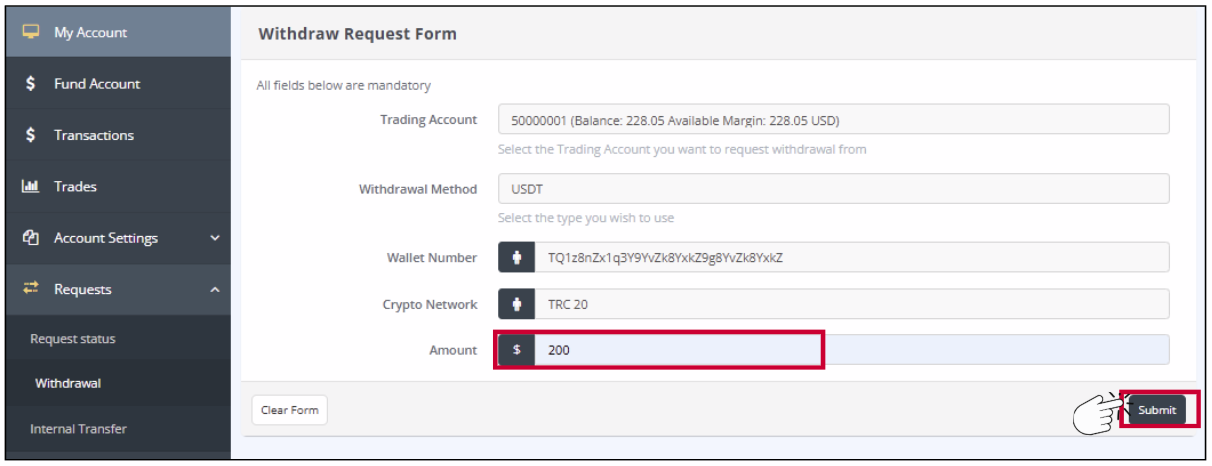1212x466 pixels.
Task: Select the Withdrawal menu item
Action: pyautogui.click(x=68, y=383)
